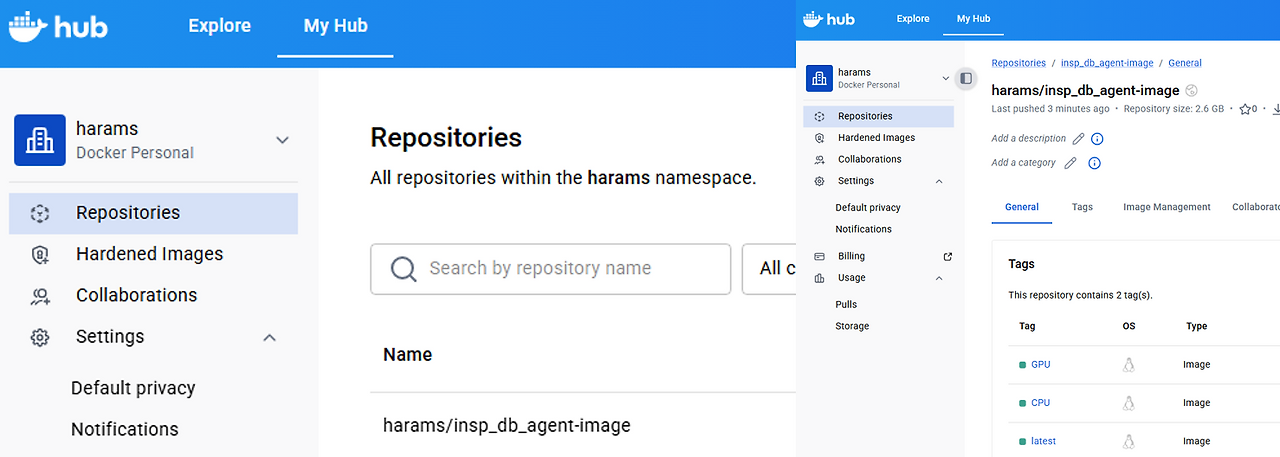
Task: Open Settings item in right detail page sidebar
Action: 878,181
